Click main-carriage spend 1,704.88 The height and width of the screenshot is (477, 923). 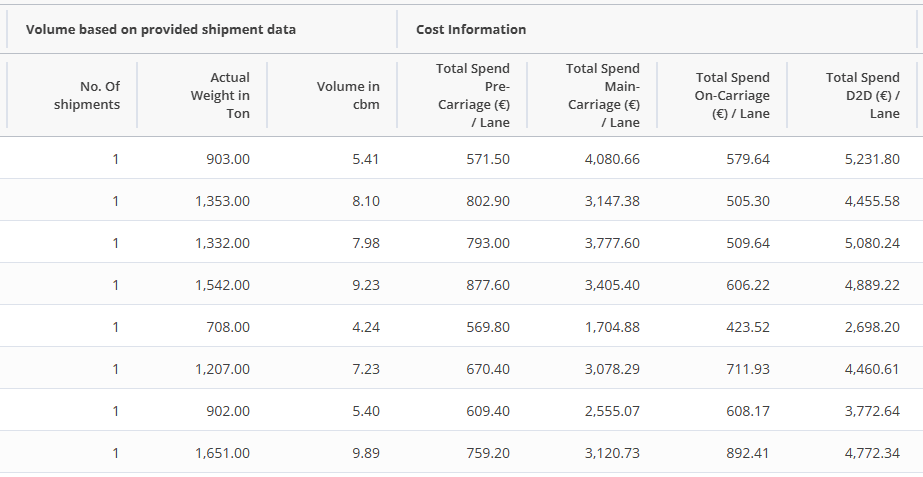pyautogui.click(x=612, y=327)
